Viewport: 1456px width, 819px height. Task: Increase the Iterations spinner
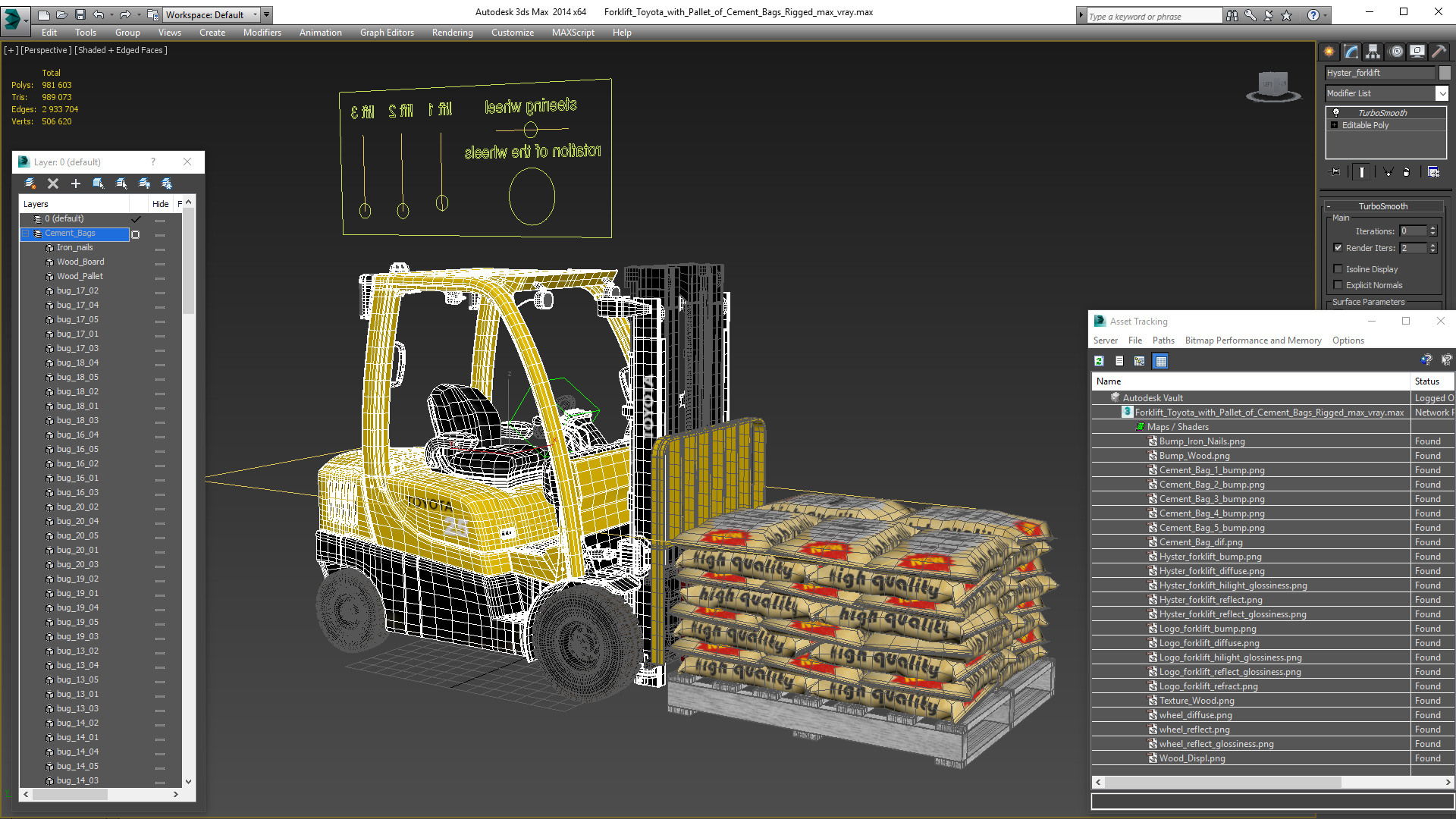coord(1432,228)
